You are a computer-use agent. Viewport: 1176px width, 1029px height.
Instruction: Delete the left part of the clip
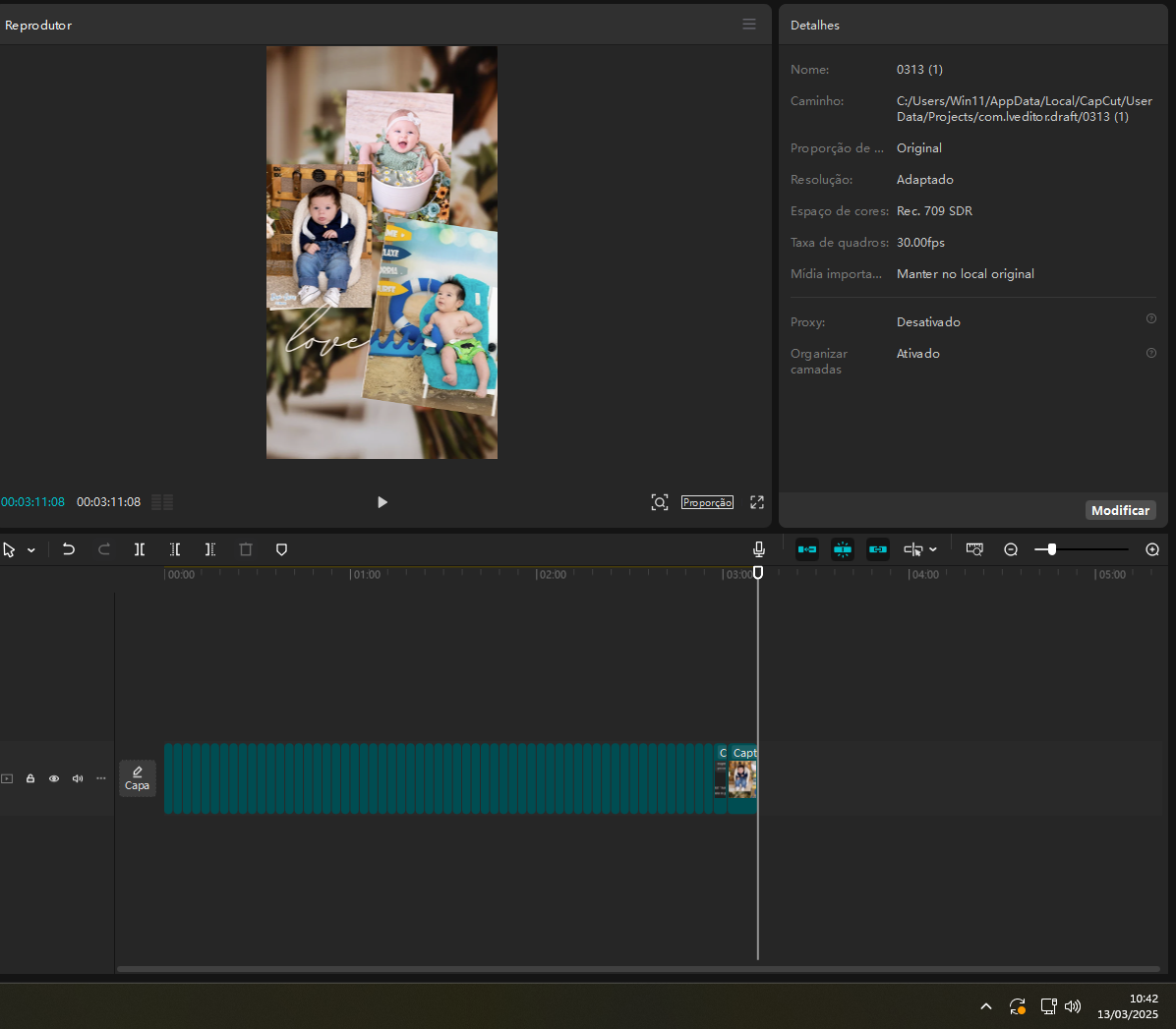[x=175, y=549]
